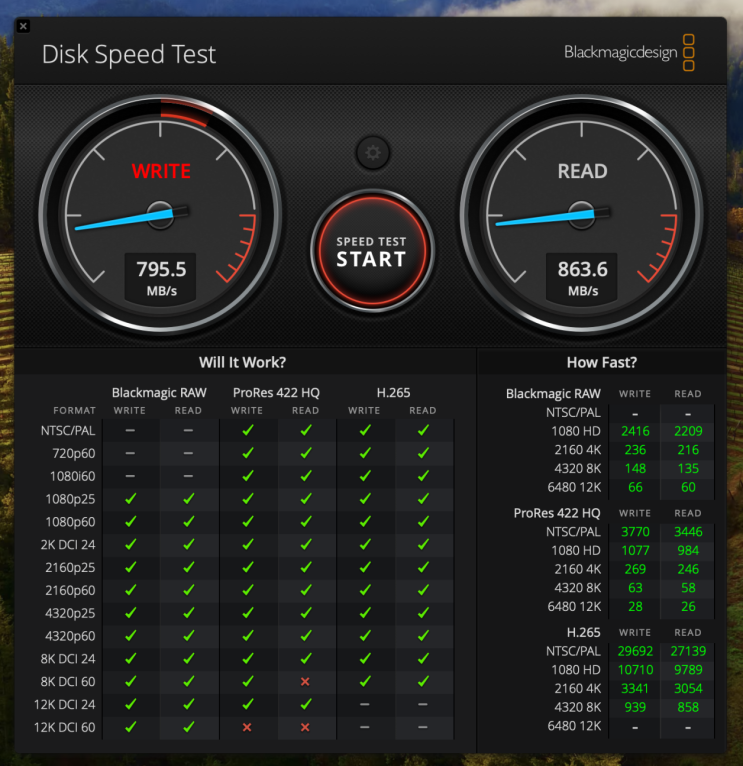This screenshot has height=766, width=743.
Task: Click 12K DCI 24 ProRes read checkmark
Action: pyautogui.click(x=306, y=704)
